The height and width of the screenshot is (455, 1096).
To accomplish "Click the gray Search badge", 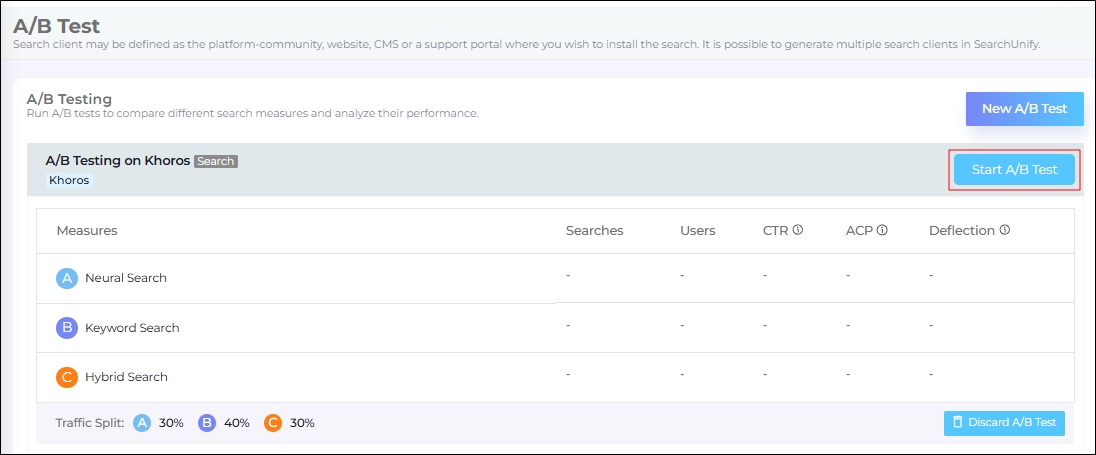I will [x=215, y=161].
